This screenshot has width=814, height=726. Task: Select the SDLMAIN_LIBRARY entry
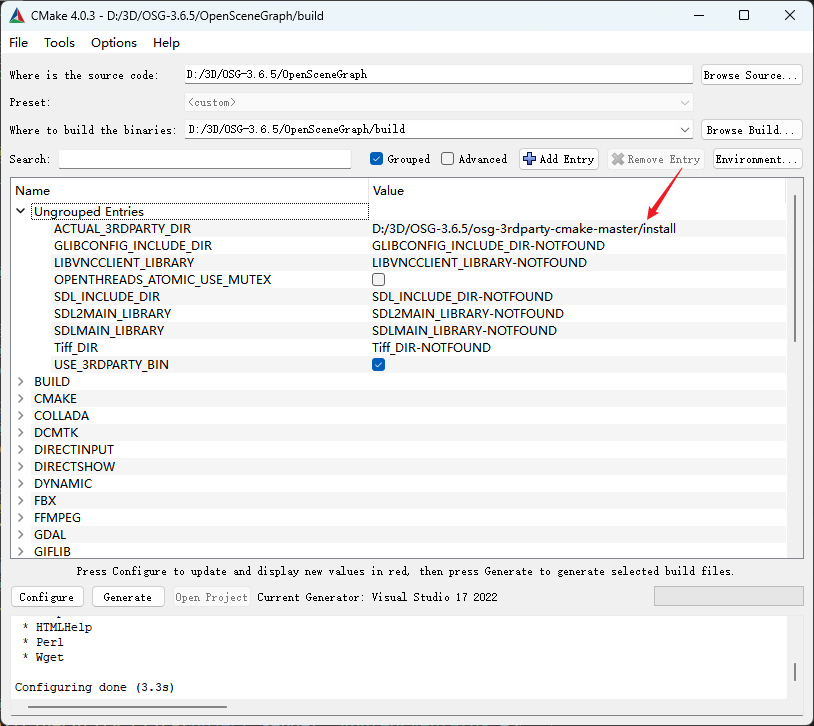click(109, 331)
